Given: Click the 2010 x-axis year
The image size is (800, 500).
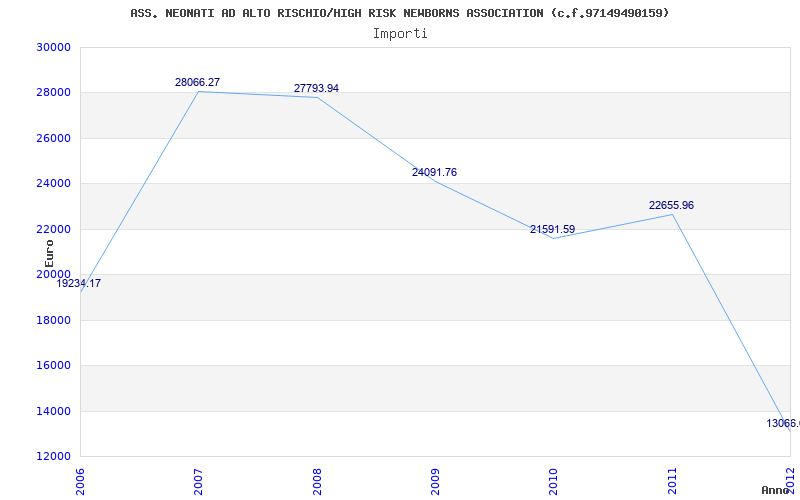Looking at the screenshot, I should tap(554, 481).
